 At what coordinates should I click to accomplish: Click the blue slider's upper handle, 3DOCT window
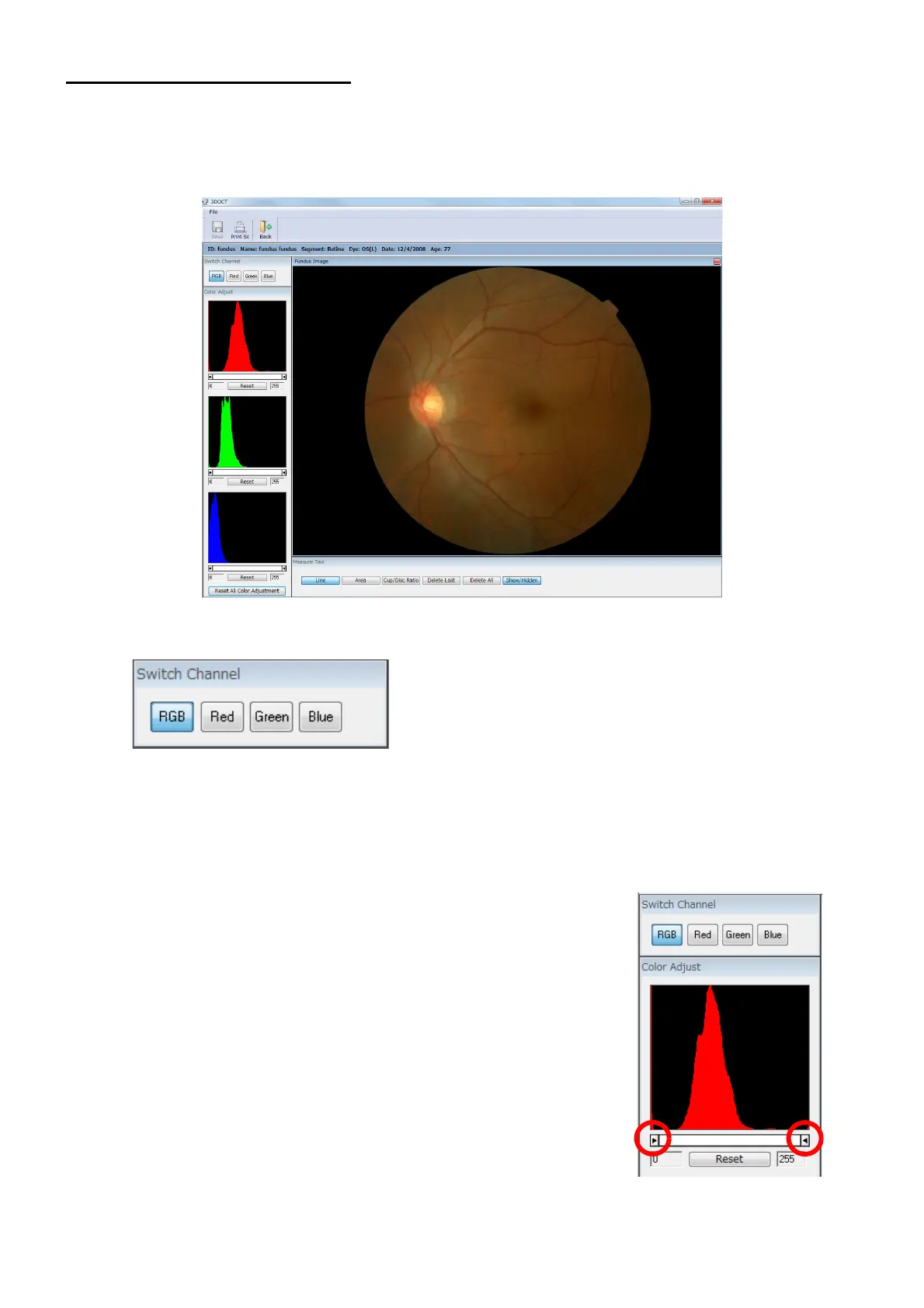(x=284, y=568)
